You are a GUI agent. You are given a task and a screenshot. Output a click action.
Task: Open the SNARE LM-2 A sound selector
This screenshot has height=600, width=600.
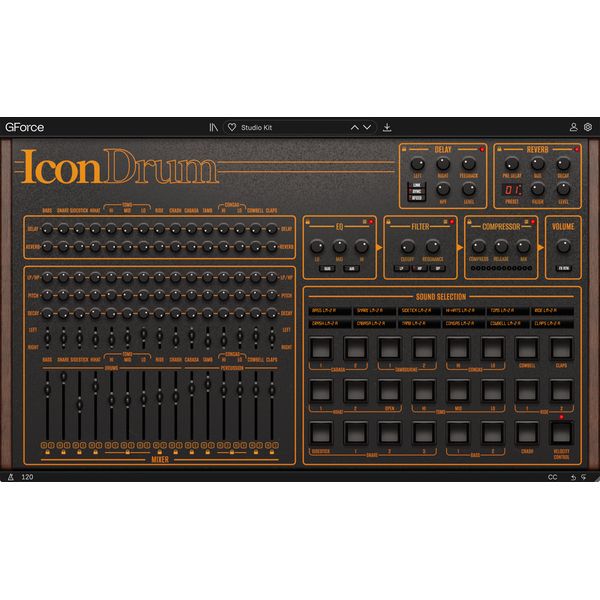[374, 311]
